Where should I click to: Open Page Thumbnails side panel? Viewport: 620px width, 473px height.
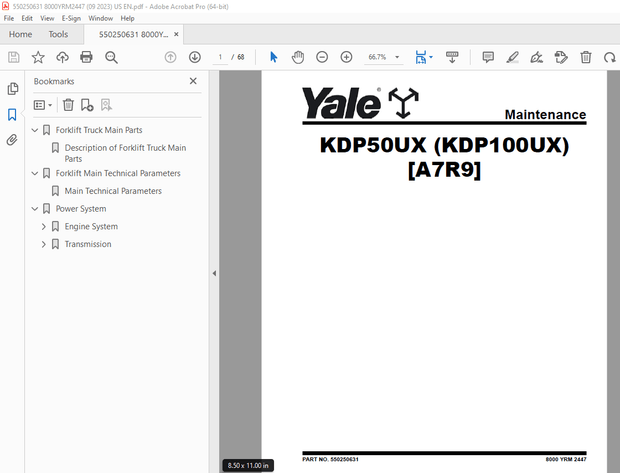click(13, 89)
